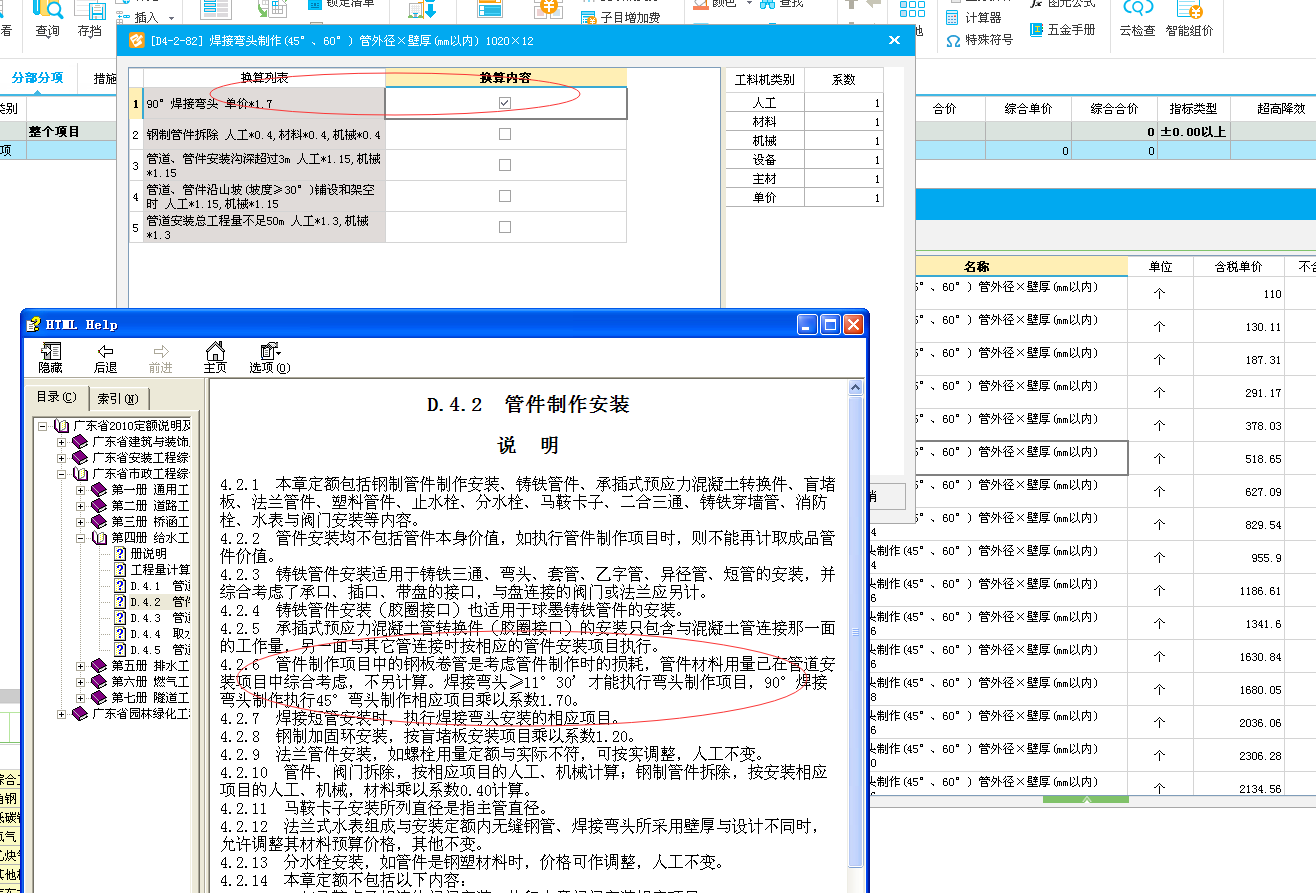The height and width of the screenshot is (893, 1316).
Task: Switch to the 目录 tab in Help
Action: [x=56, y=398]
